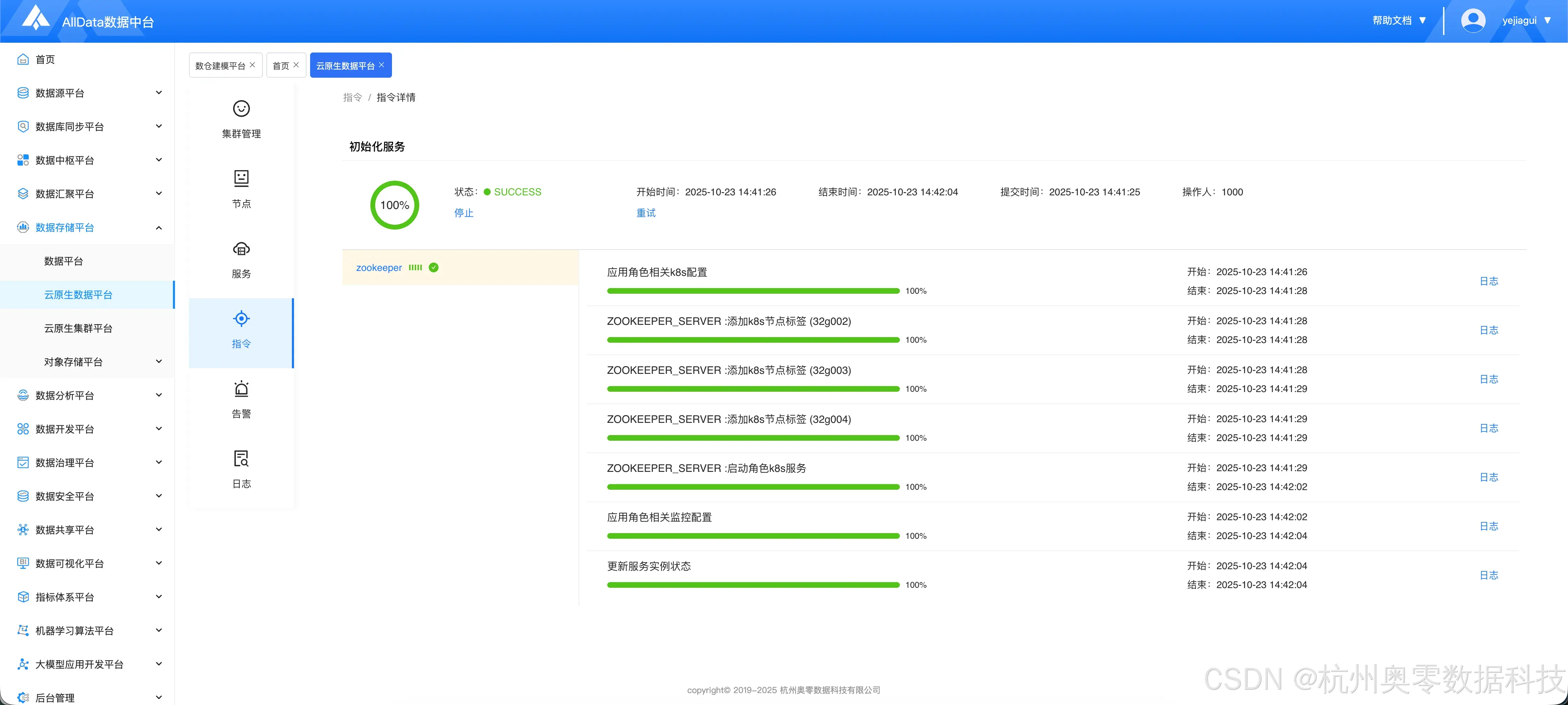The height and width of the screenshot is (705, 1568).
Task: Switch to the 首页 tab
Action: [281, 66]
